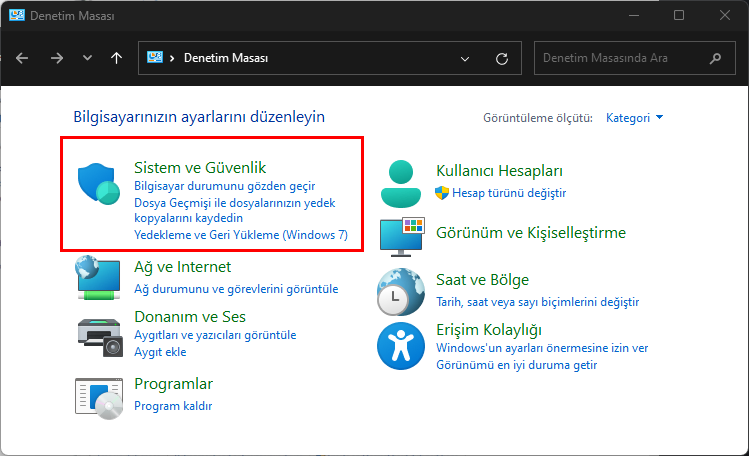The height and width of the screenshot is (456, 749).
Task: Maximize the Denetim Masası window
Action: click(679, 15)
